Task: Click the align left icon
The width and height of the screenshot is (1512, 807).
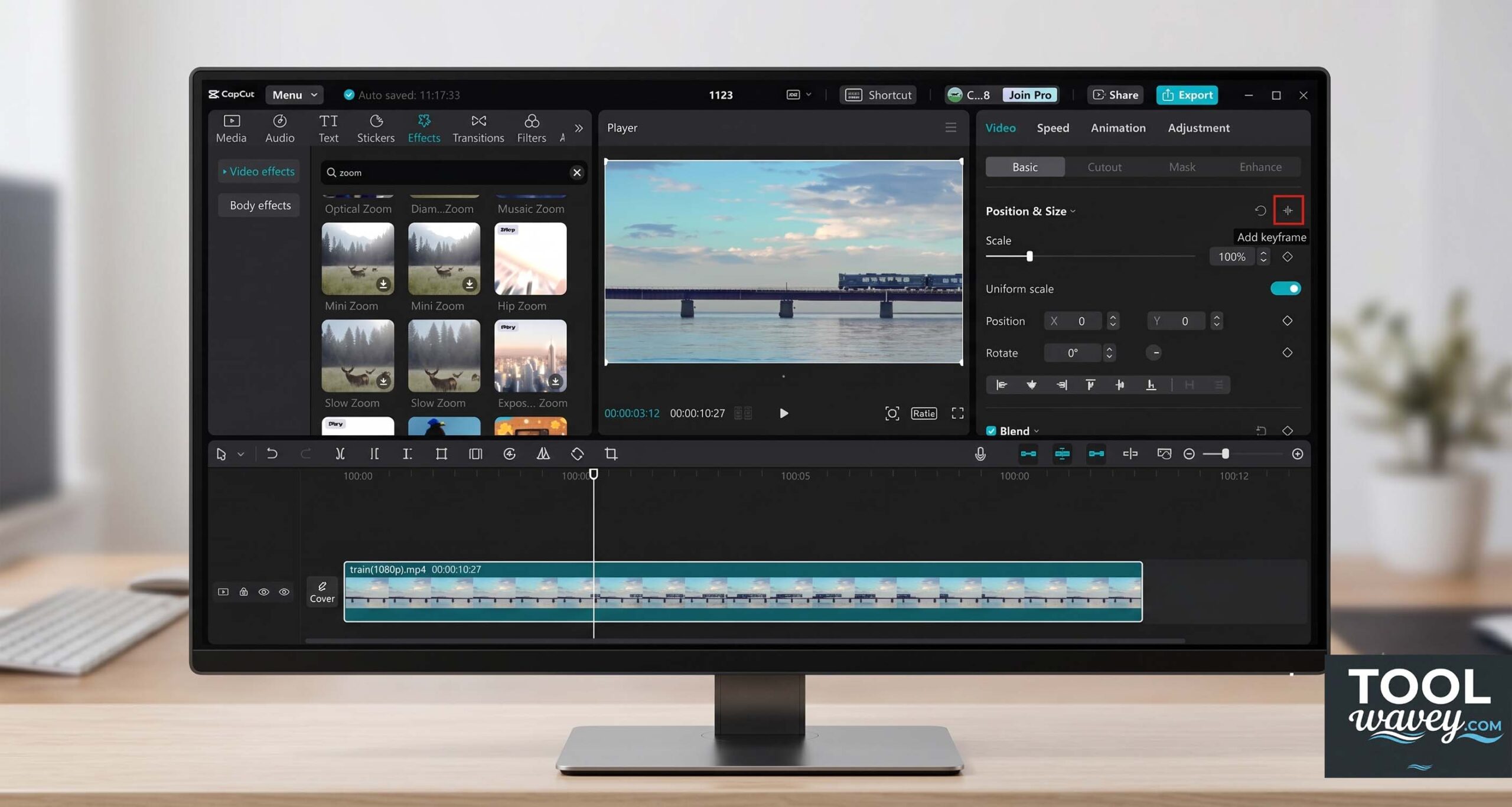Action: pos(1002,385)
